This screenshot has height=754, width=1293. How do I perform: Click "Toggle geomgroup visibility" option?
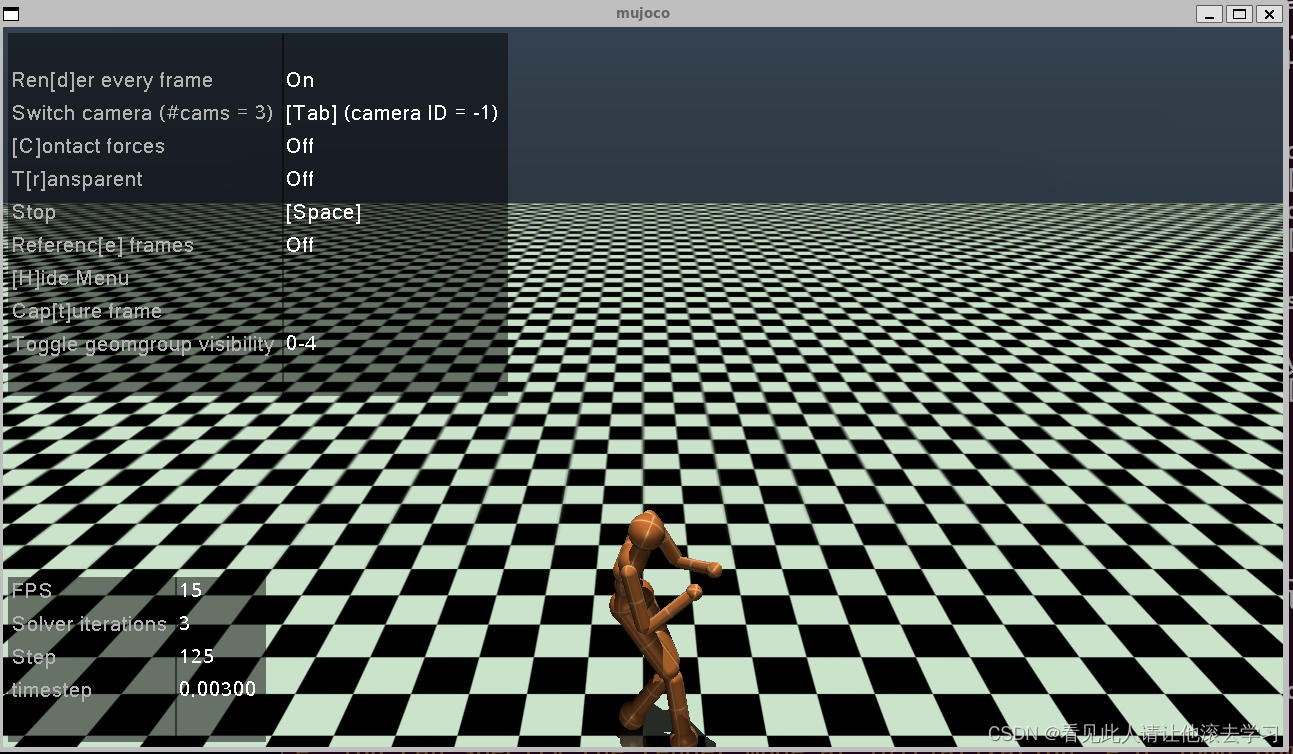point(142,344)
